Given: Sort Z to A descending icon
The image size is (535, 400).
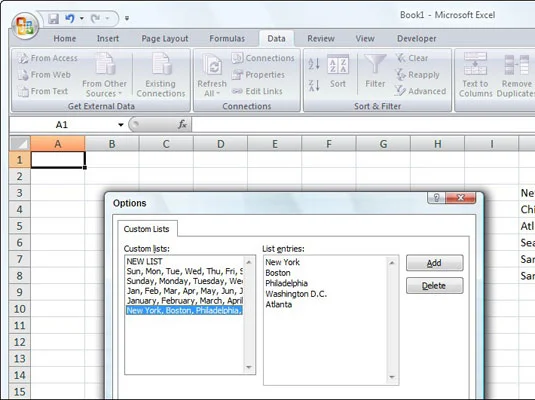Looking at the screenshot, I should pyautogui.click(x=314, y=85).
